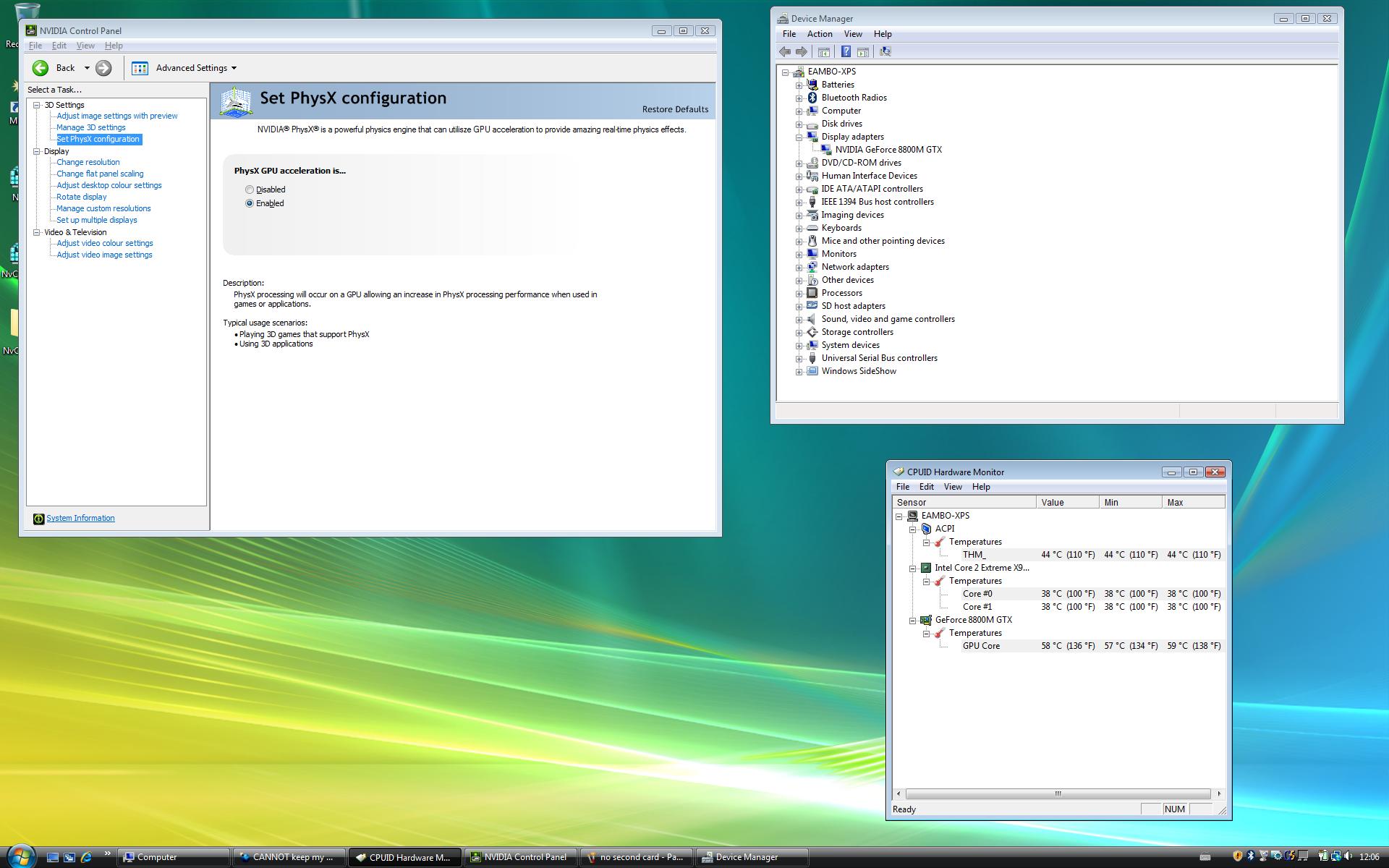The image size is (1389, 868).
Task: Open the Back button history dropdown arrow
Action: (87, 68)
